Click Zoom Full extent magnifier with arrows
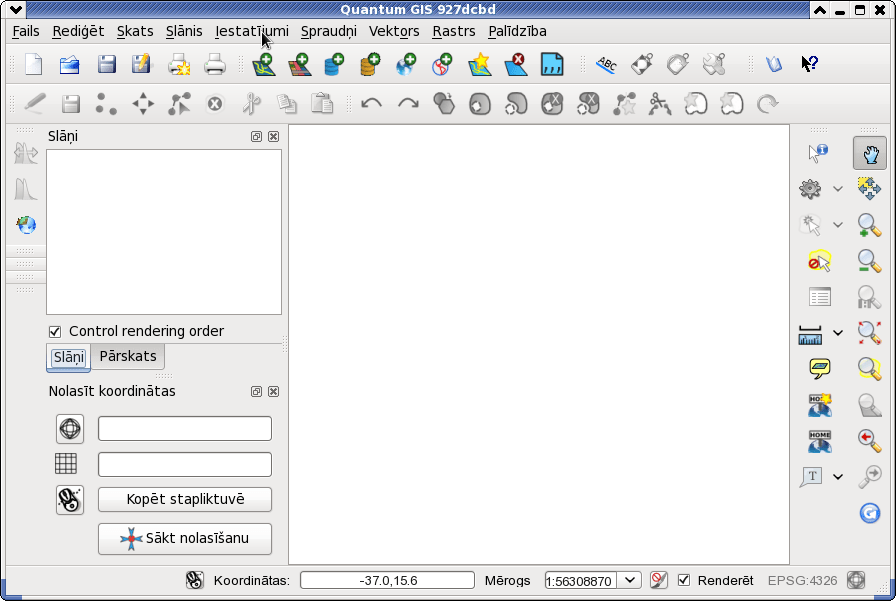896x601 pixels. tap(869, 332)
